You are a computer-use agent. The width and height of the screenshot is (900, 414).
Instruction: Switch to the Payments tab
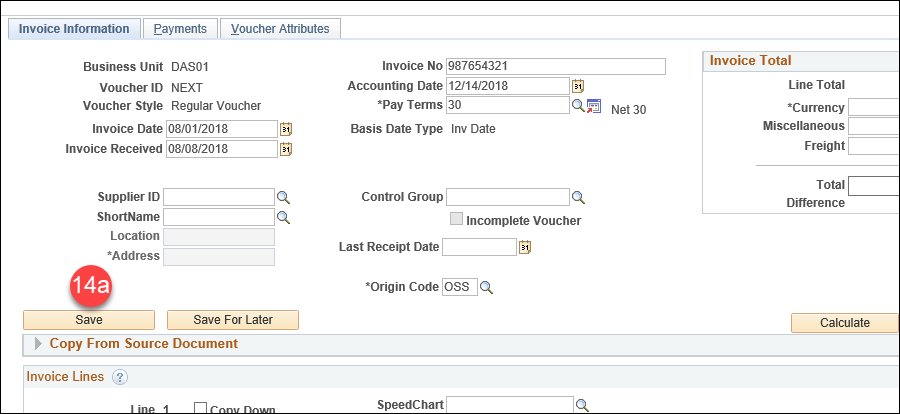click(180, 29)
